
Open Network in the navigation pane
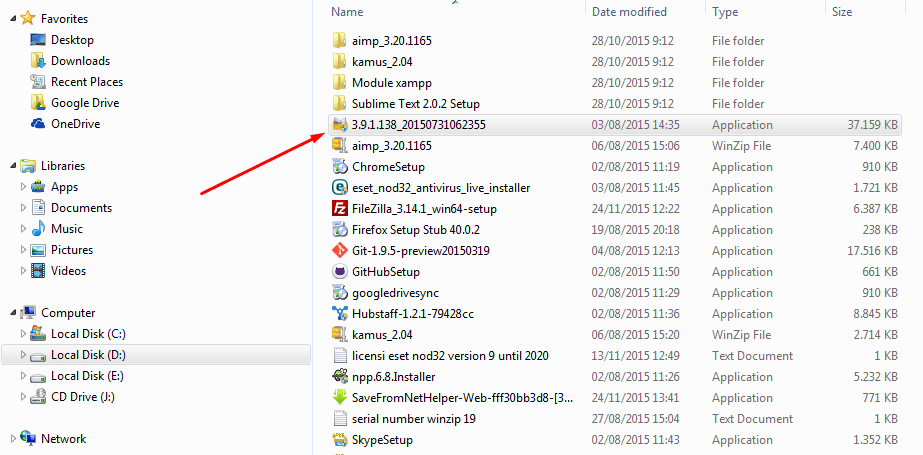[64, 439]
